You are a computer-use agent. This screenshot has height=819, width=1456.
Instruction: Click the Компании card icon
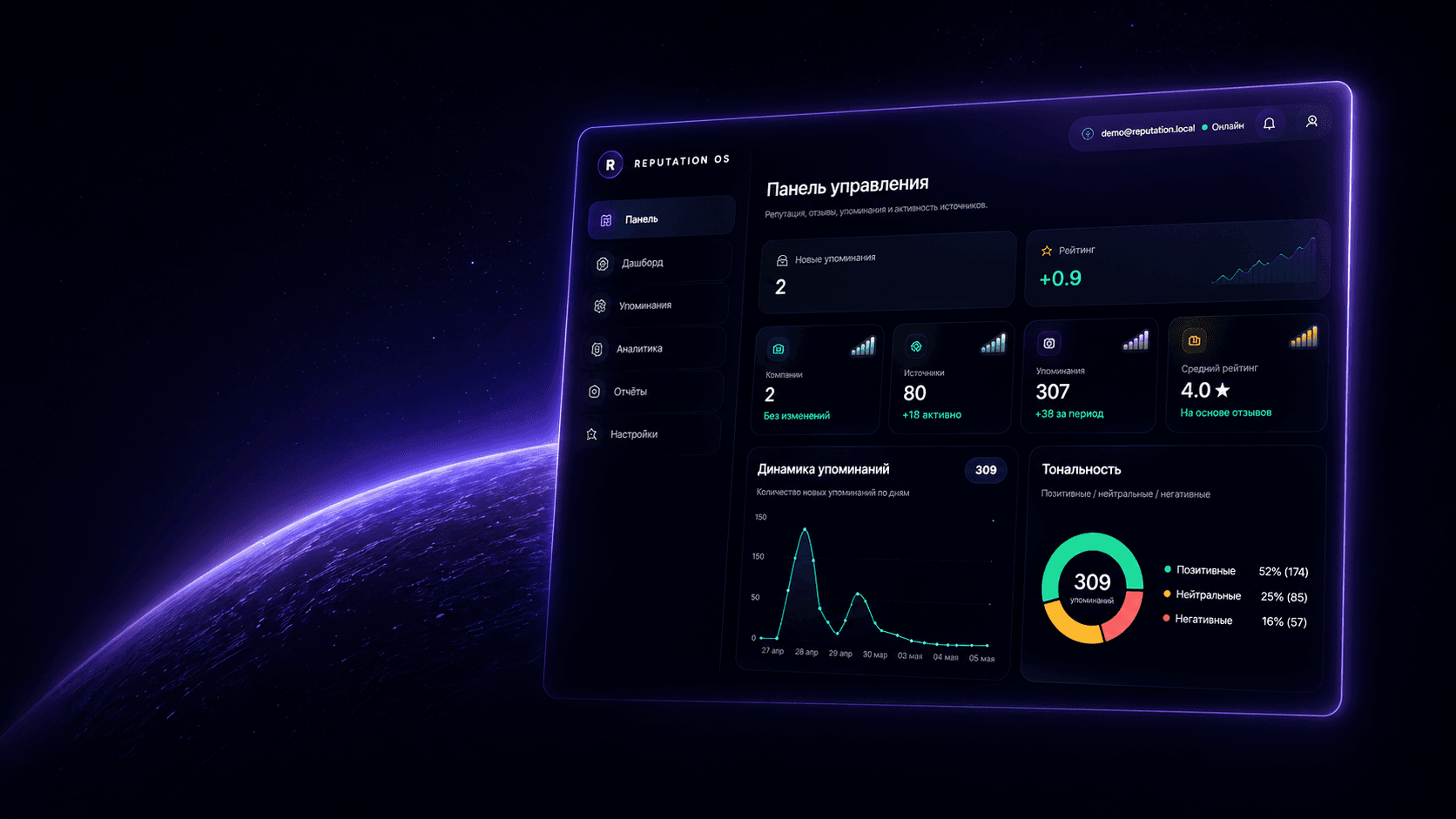point(779,349)
